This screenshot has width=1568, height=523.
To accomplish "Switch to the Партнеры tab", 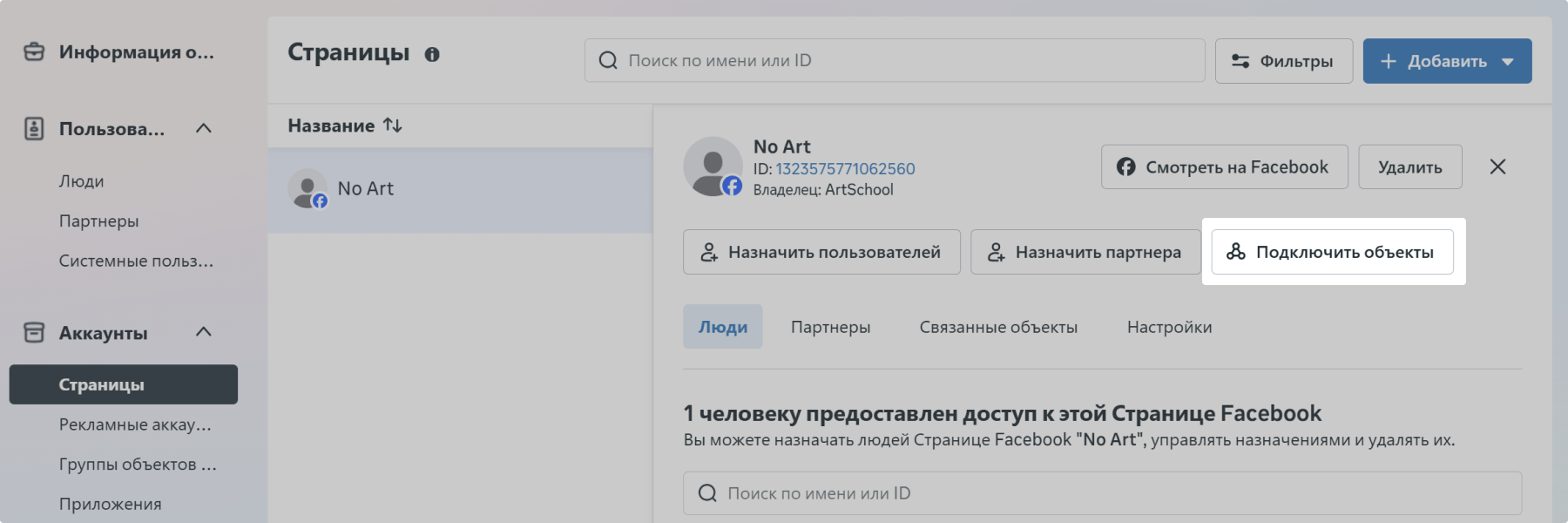I will point(831,327).
